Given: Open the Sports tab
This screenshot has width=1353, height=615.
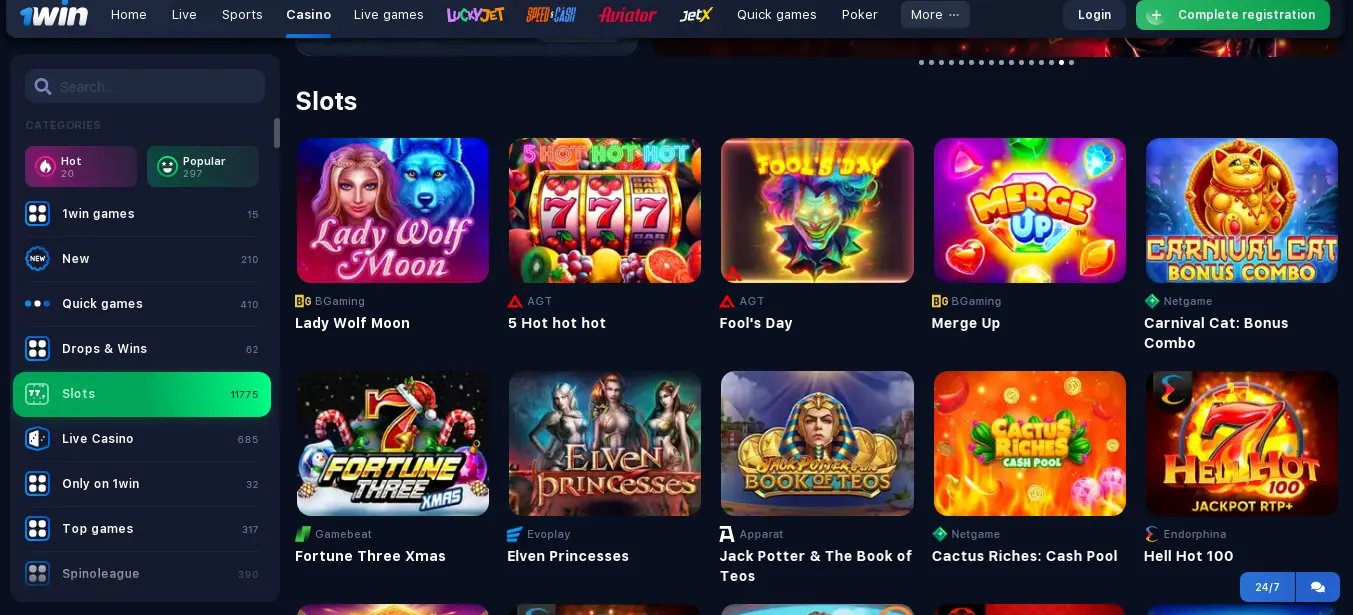Looking at the screenshot, I should point(242,15).
